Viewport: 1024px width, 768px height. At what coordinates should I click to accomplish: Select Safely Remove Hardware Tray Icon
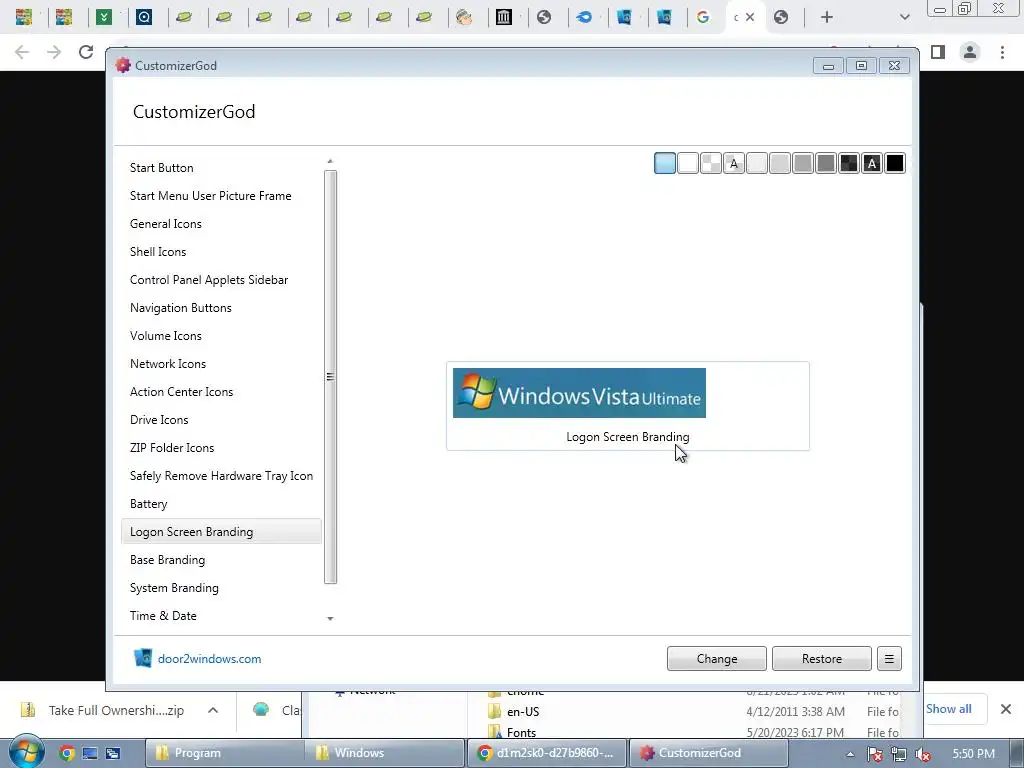(x=221, y=477)
